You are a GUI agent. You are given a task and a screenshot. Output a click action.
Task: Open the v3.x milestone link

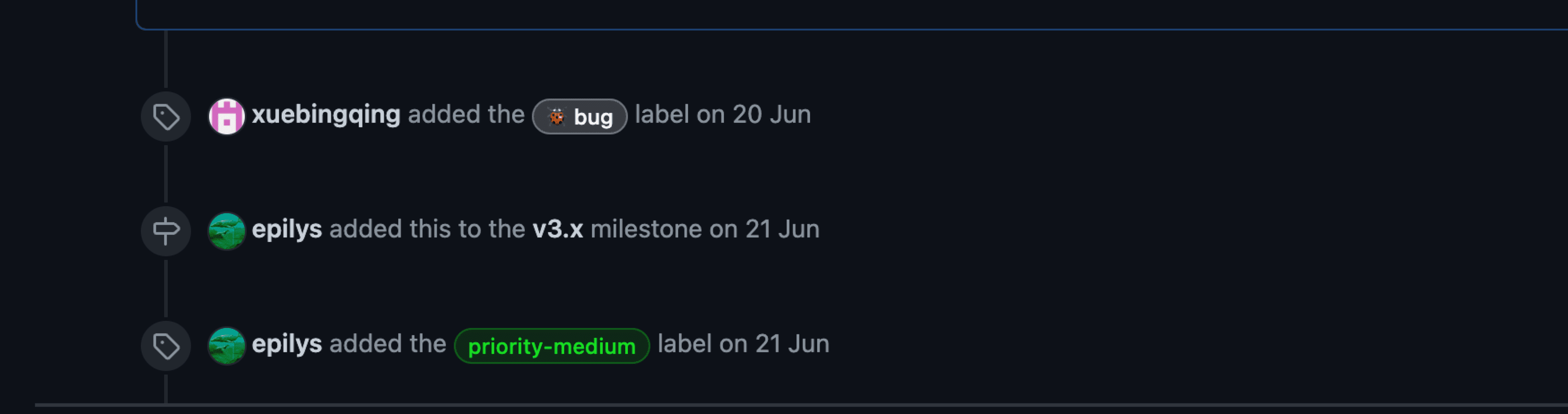(558, 229)
